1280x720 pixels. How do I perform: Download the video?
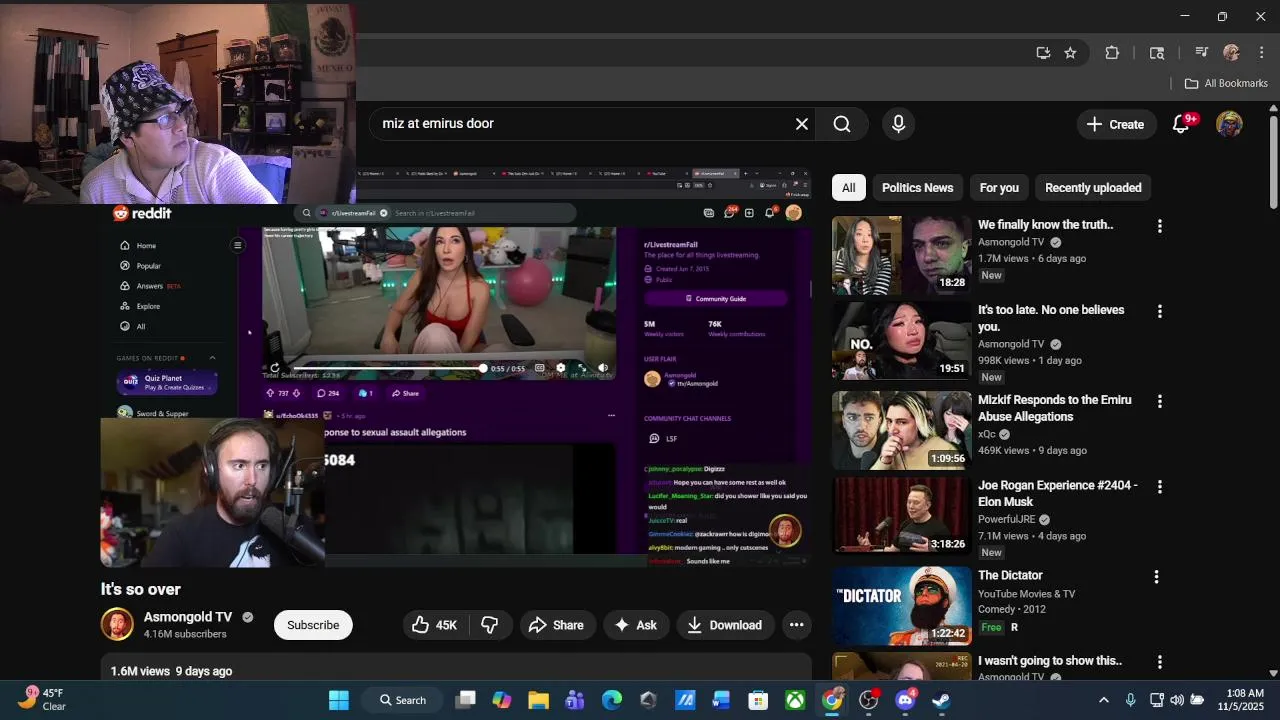point(725,625)
